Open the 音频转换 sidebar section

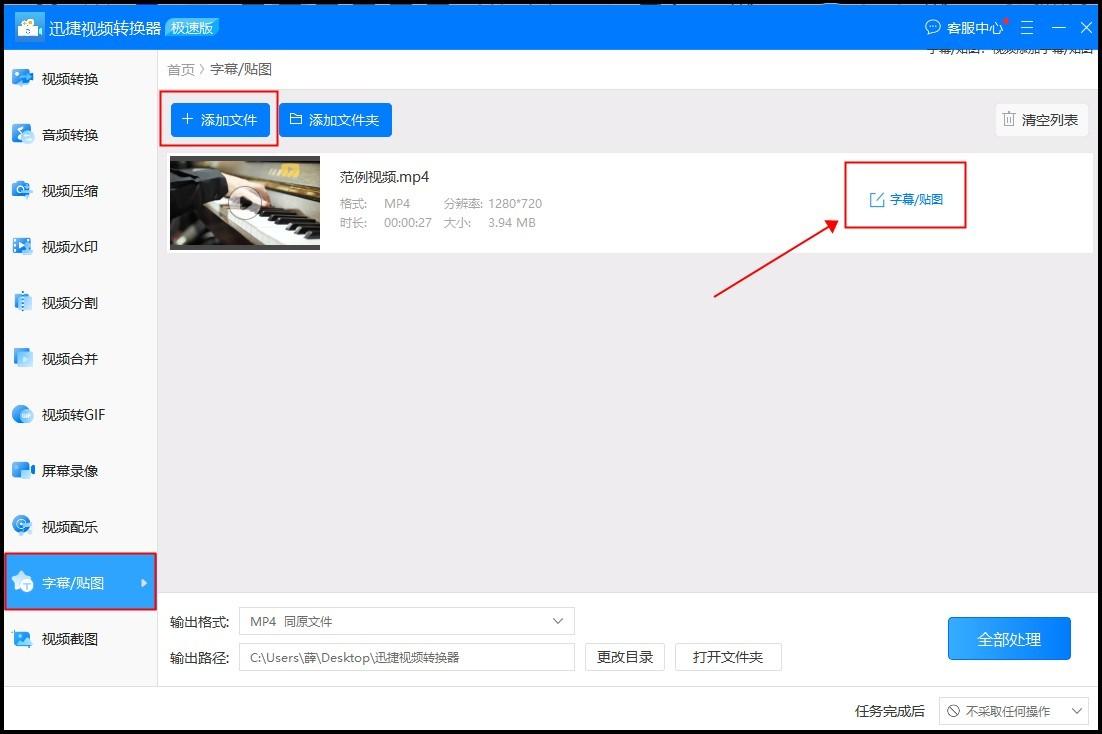click(x=80, y=134)
